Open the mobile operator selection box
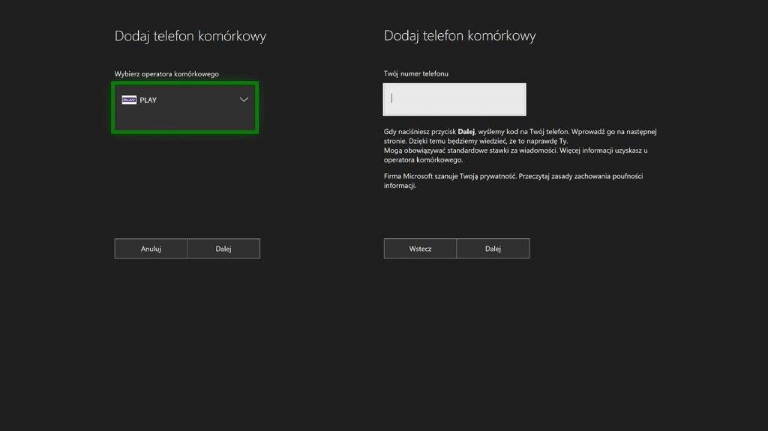 (x=185, y=108)
